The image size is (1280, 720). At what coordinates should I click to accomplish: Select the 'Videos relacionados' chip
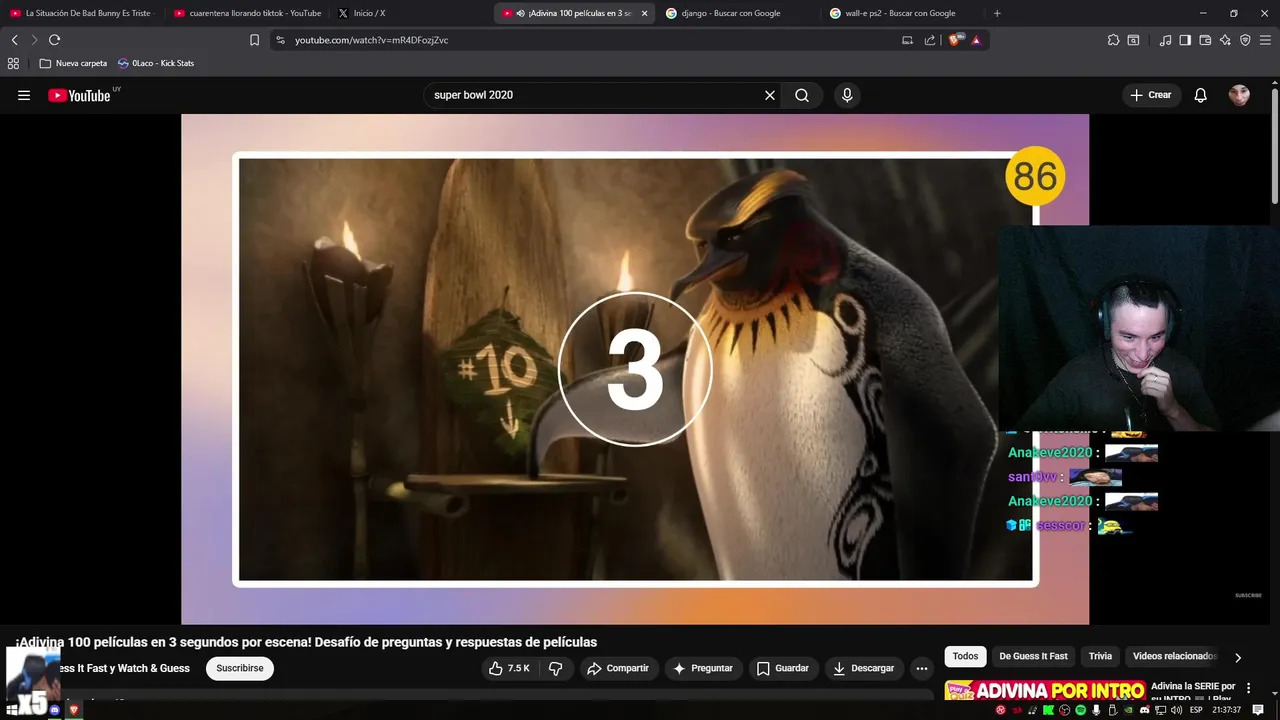pos(1174,656)
